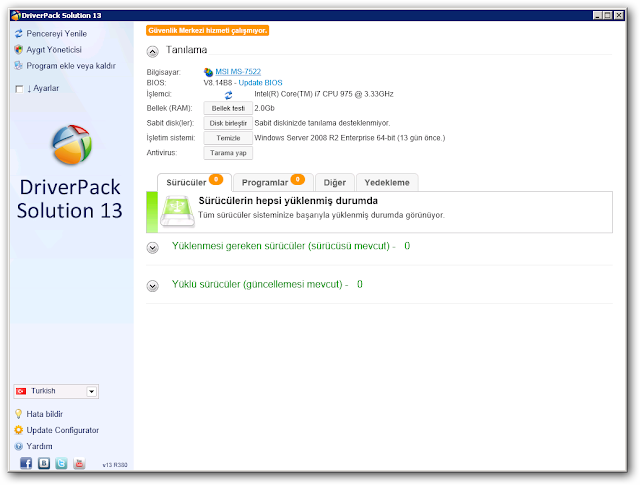Click the v13 R380 version label
This screenshot has width=640, height=485.
(115, 465)
